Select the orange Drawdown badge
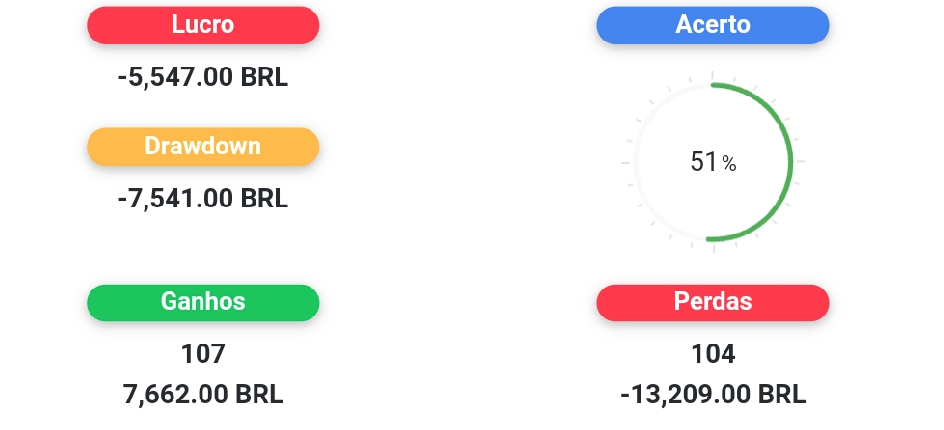944x430 pixels. pyautogui.click(x=203, y=146)
